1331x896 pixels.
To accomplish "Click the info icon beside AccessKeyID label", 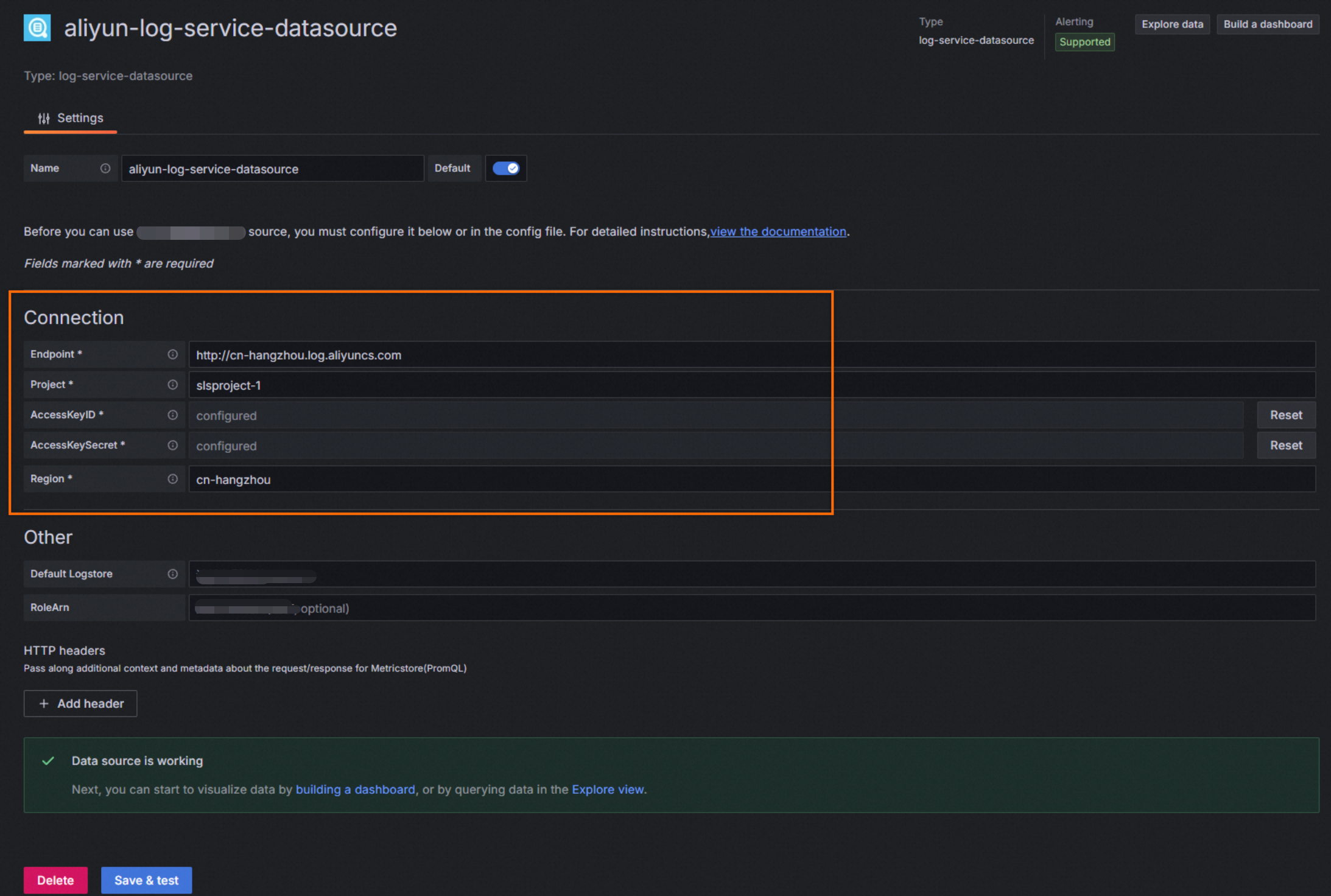I will [x=173, y=415].
